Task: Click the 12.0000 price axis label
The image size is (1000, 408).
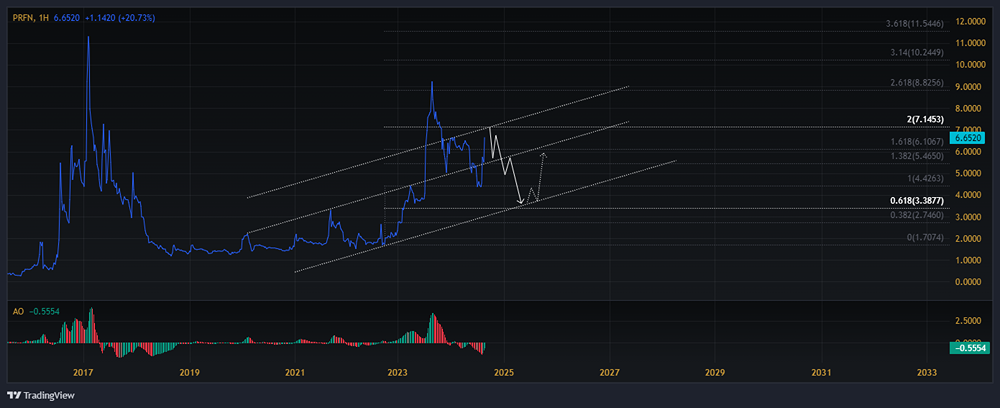Action: point(971,22)
